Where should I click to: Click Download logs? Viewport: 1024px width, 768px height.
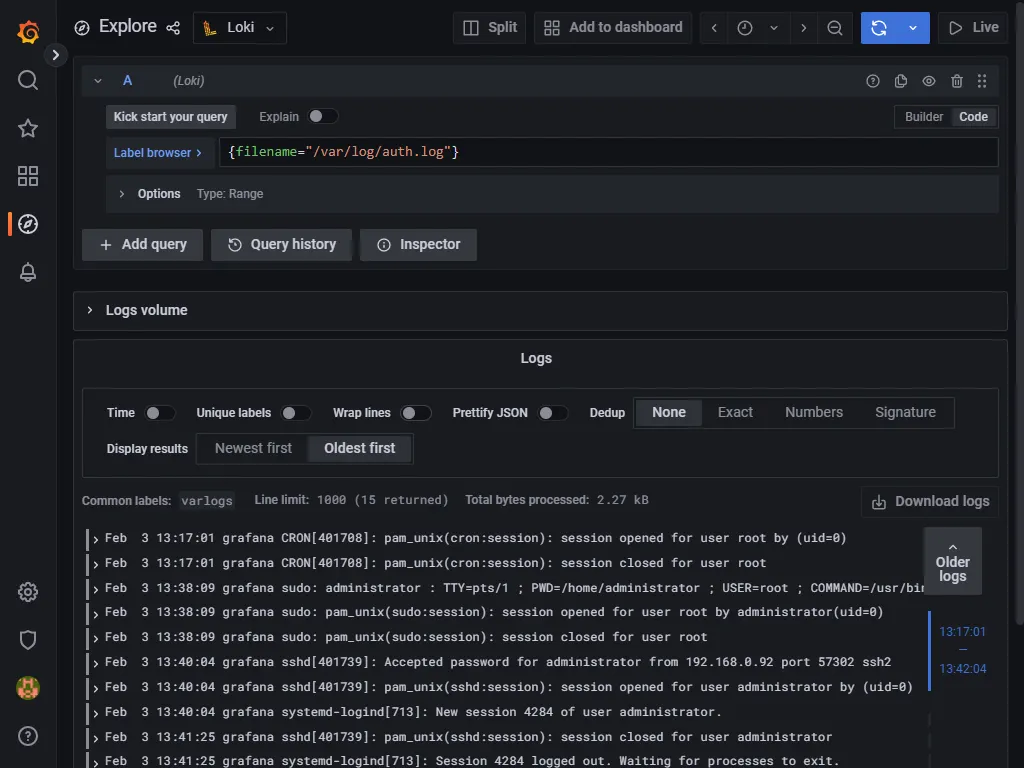click(x=930, y=502)
